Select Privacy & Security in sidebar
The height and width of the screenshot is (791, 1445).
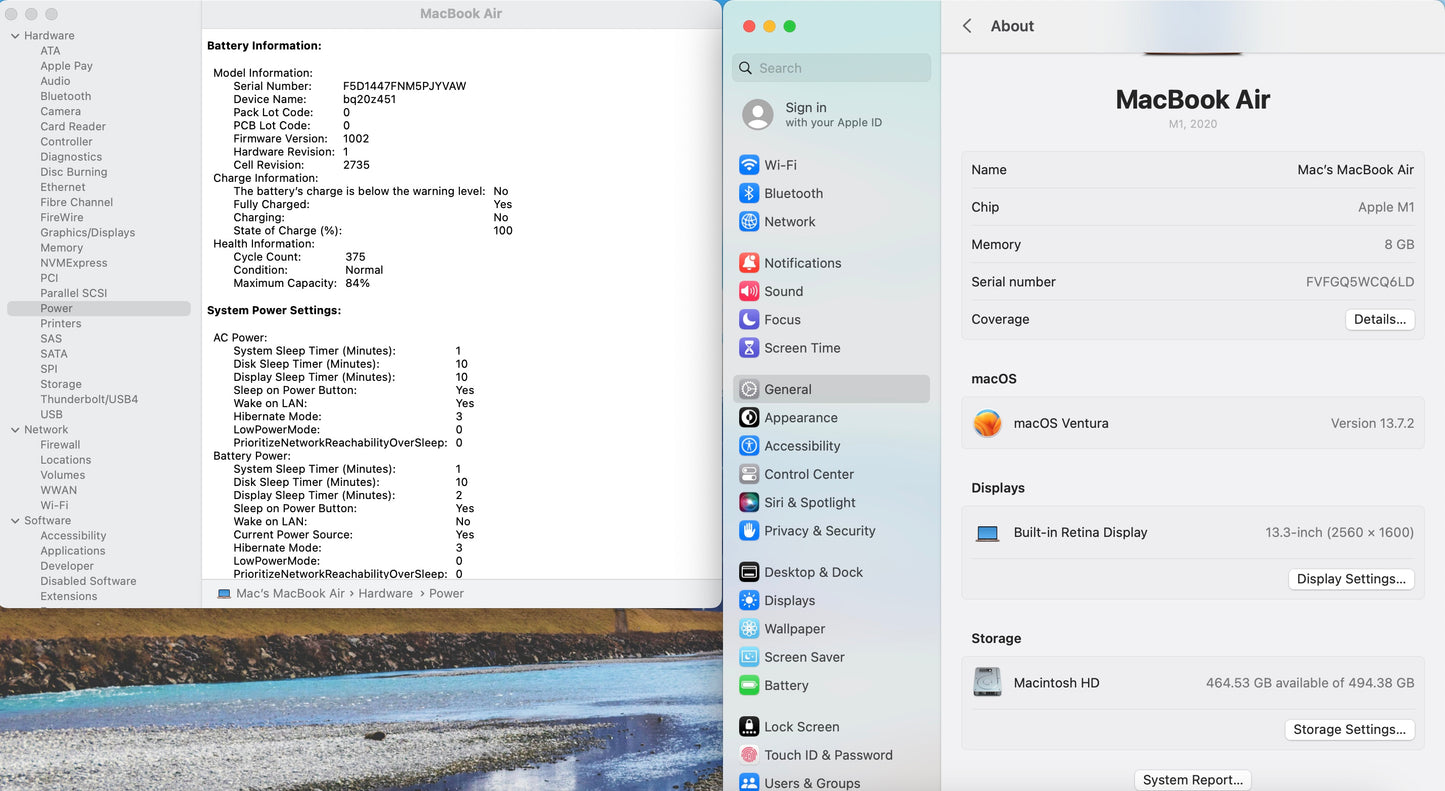(x=819, y=531)
